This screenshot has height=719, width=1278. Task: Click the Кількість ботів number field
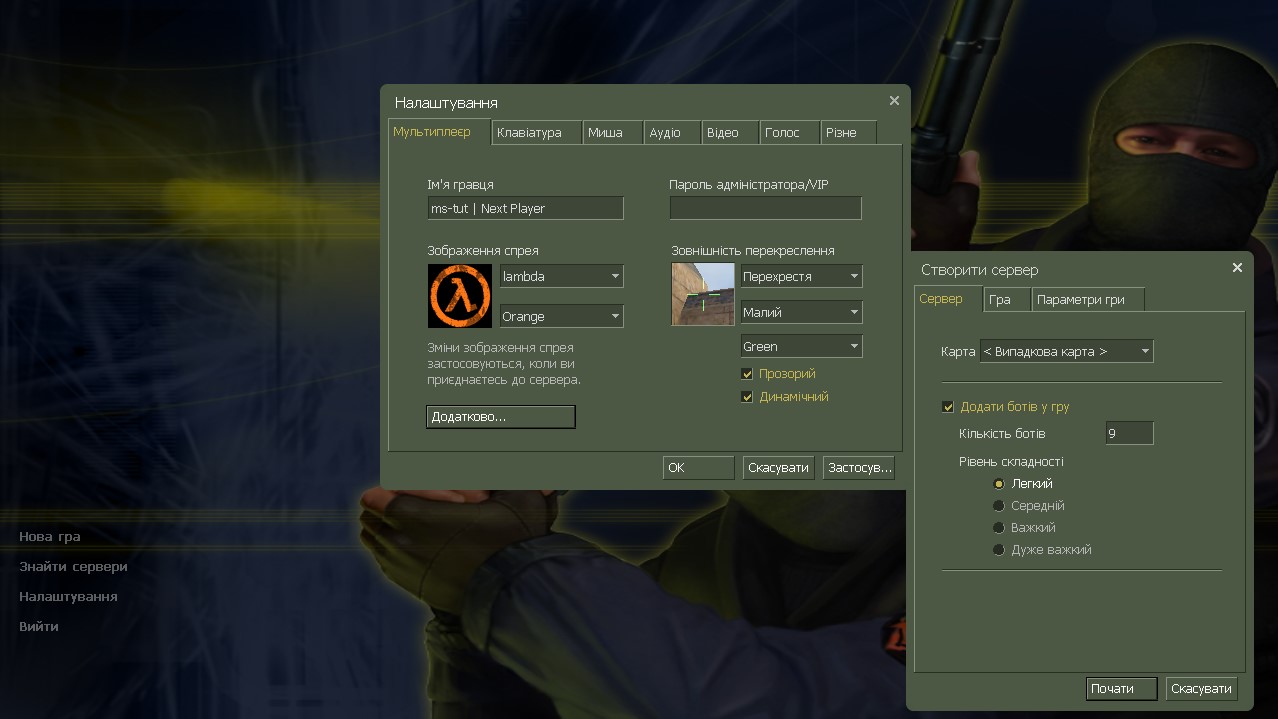tap(1129, 432)
